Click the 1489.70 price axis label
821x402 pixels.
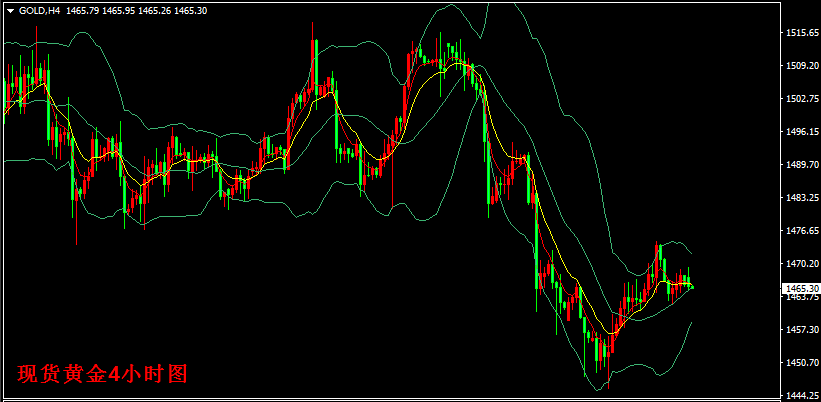click(x=802, y=164)
